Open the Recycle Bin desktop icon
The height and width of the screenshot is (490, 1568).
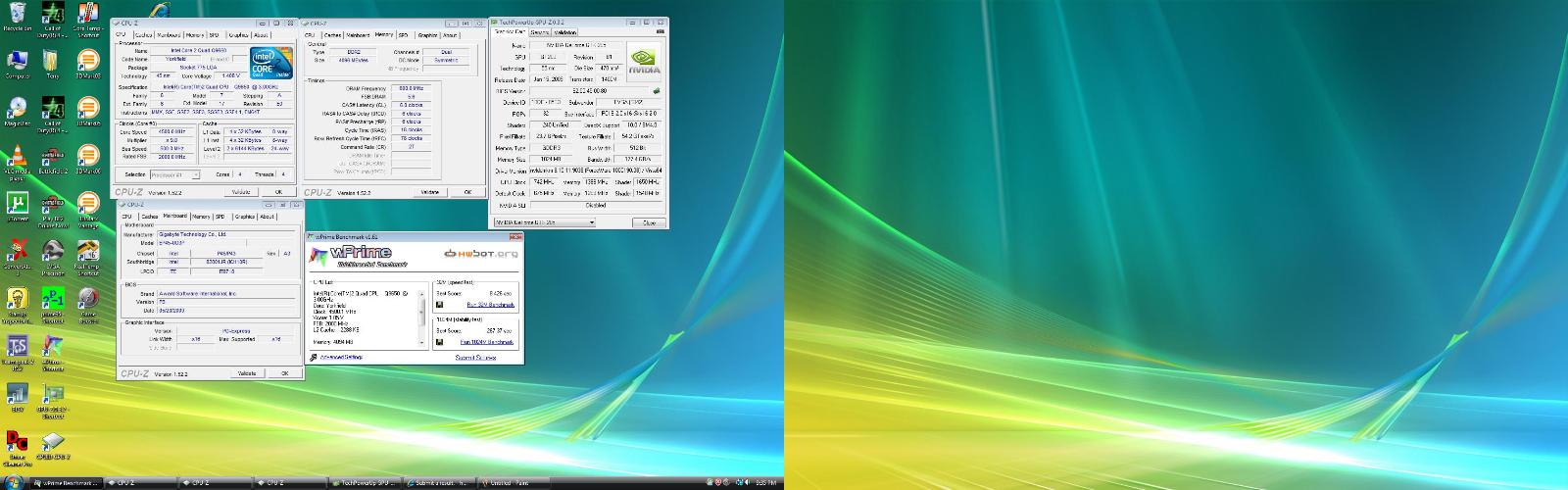tap(17, 17)
